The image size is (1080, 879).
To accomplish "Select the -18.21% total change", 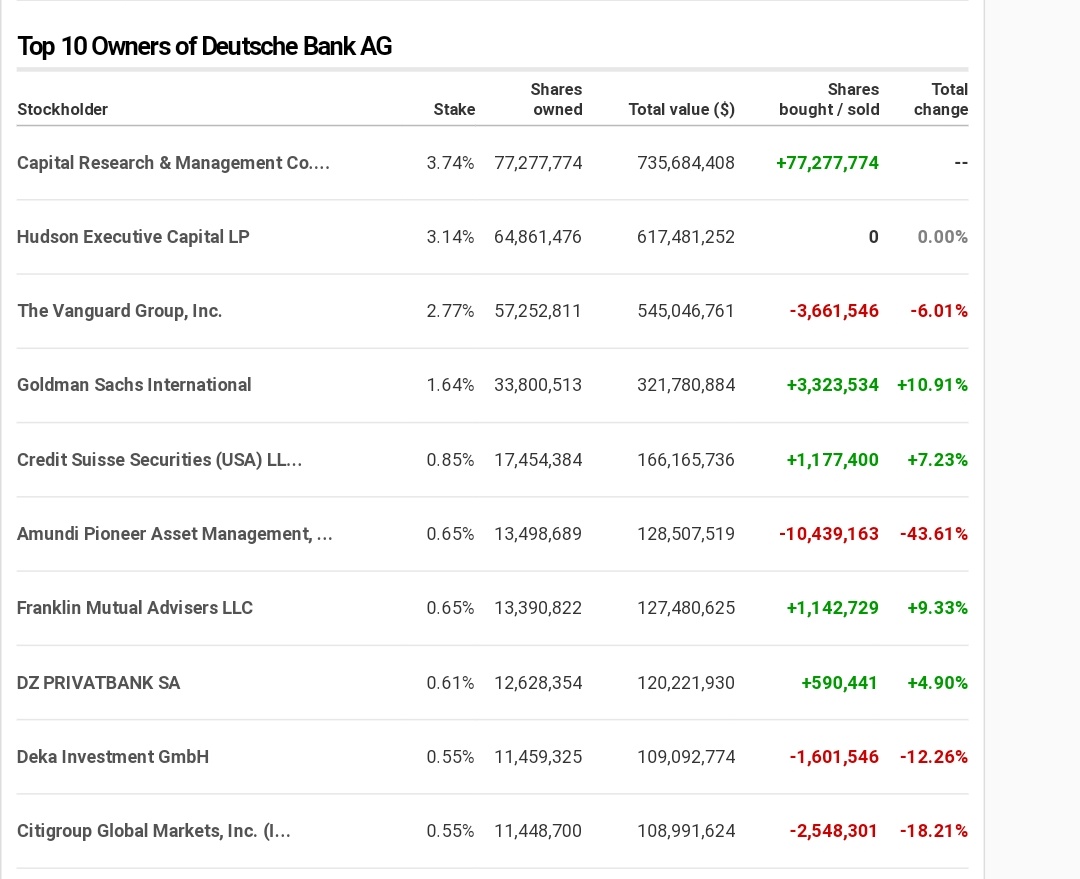I will pos(934,831).
